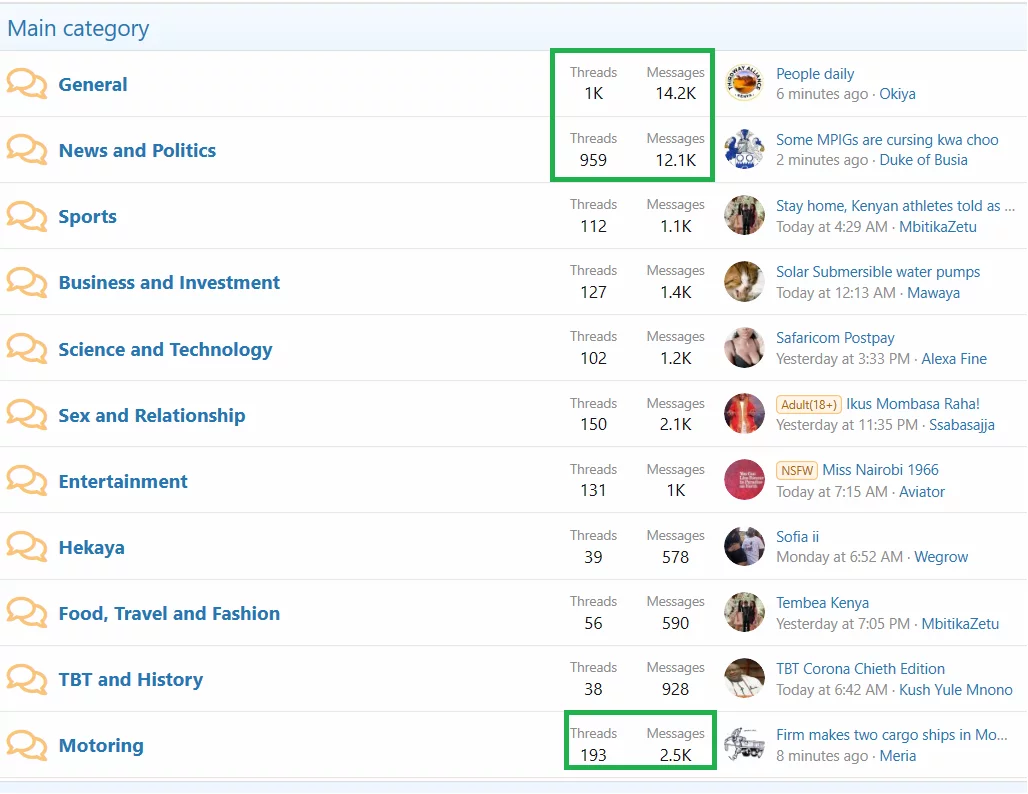
Task: Open user profile Wegrow
Action: [941, 557]
